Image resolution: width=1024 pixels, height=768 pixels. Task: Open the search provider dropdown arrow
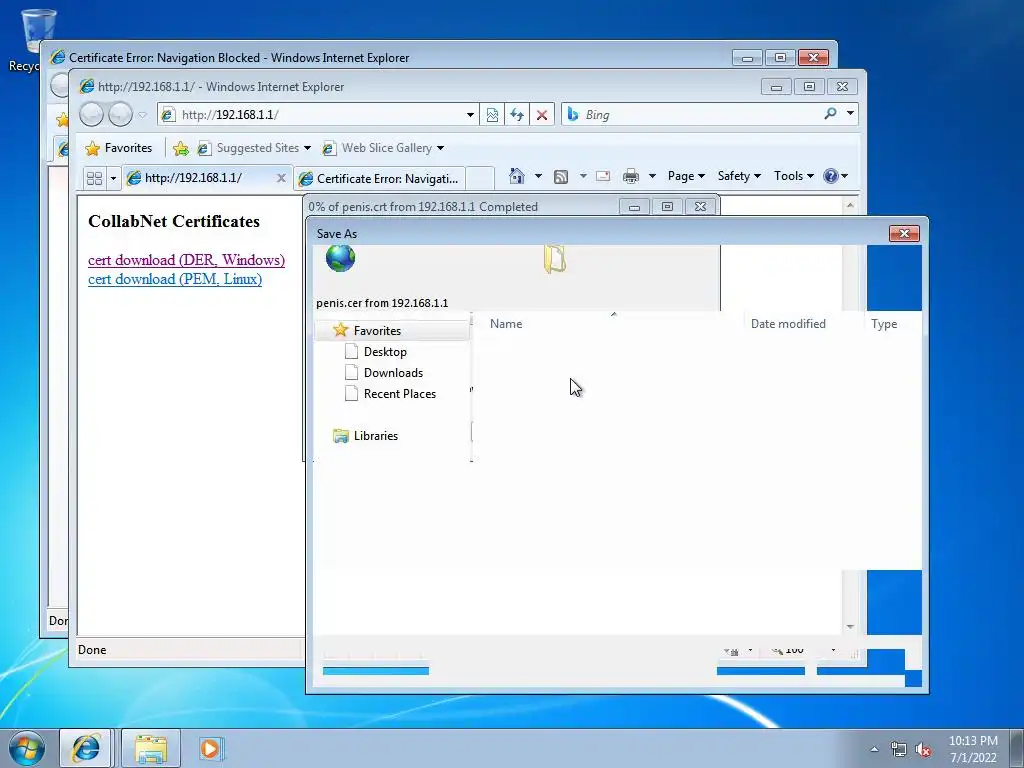tap(850, 114)
